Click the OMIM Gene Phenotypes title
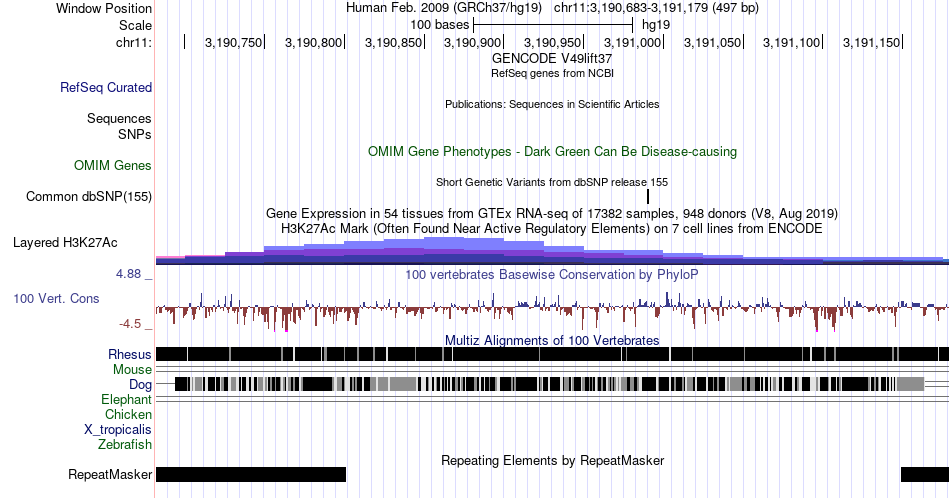 (552, 151)
